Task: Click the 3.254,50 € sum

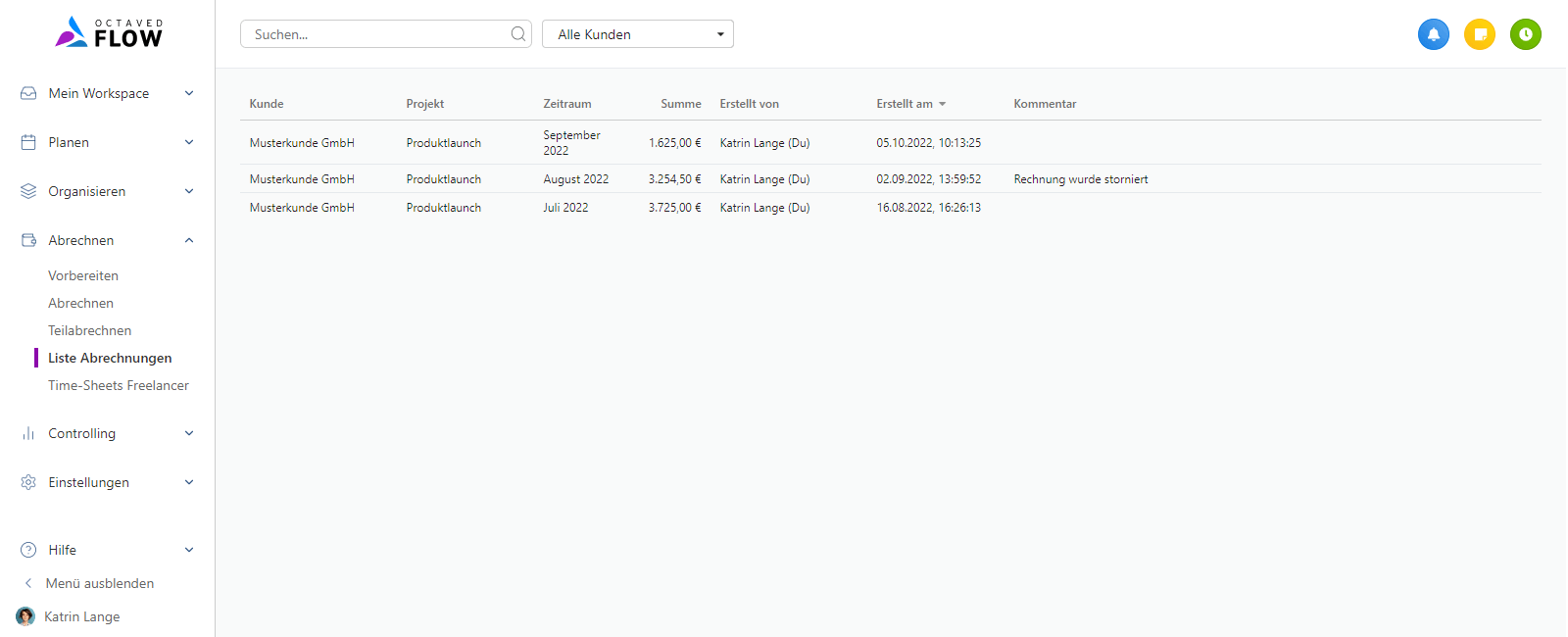Action: (x=675, y=179)
